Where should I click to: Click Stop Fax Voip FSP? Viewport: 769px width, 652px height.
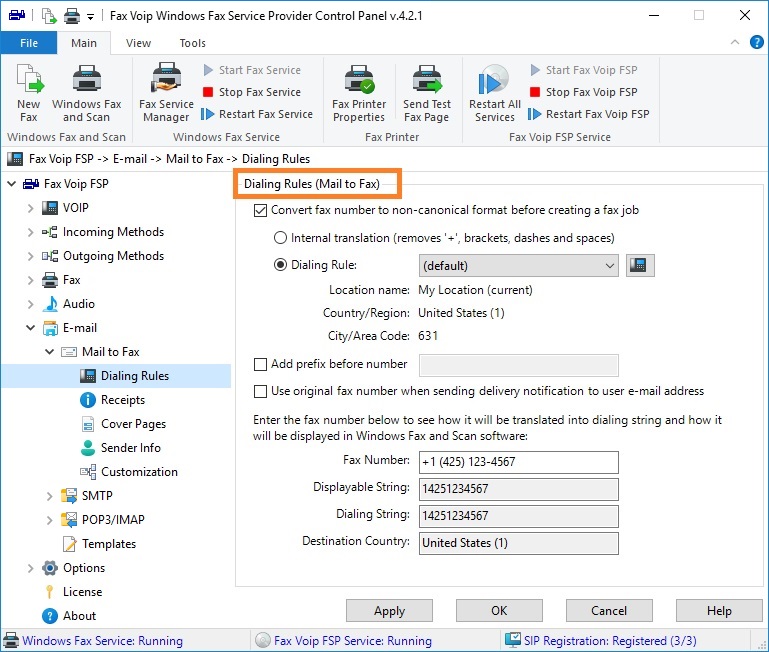584,92
